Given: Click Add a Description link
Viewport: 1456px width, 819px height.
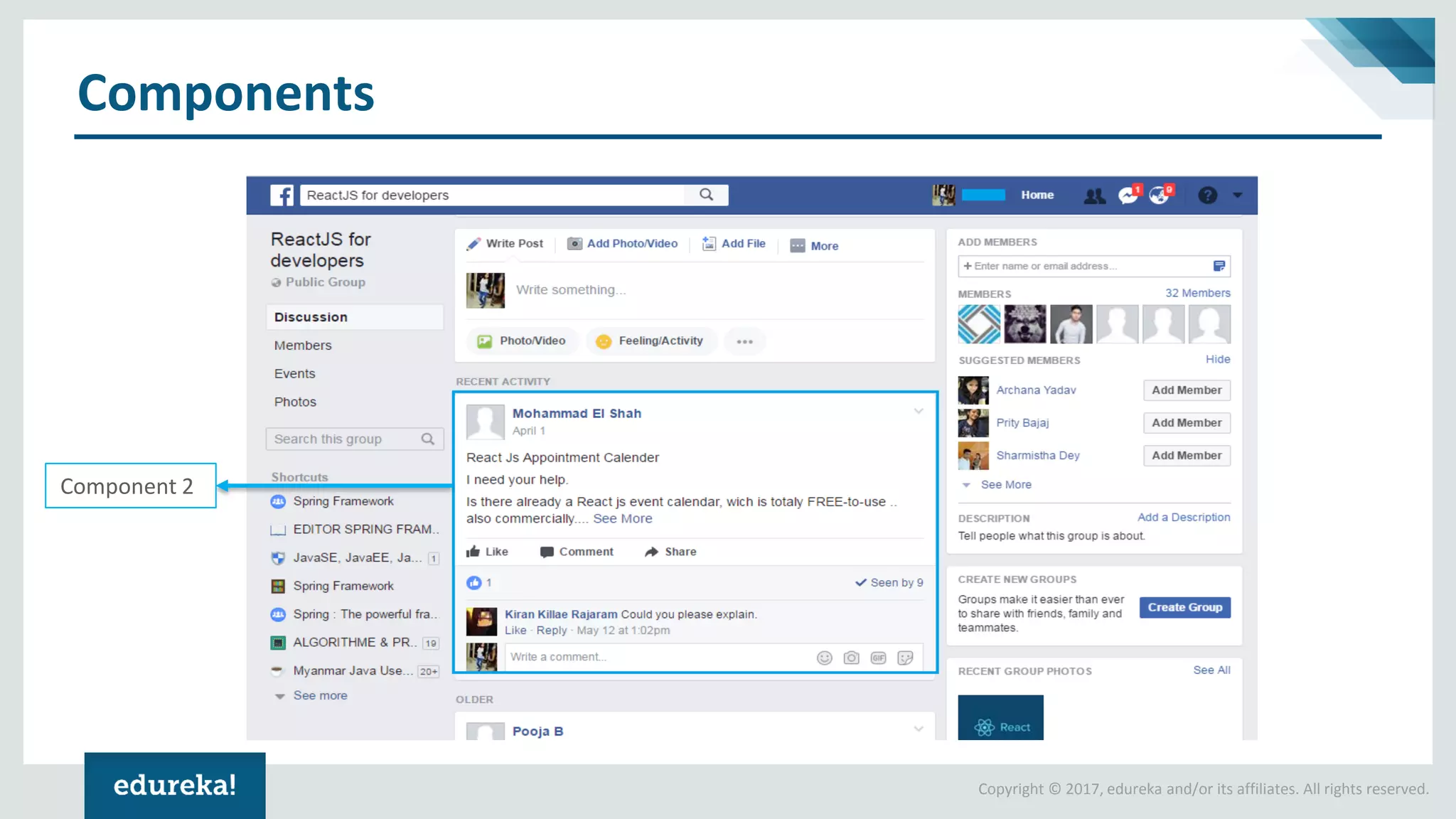Looking at the screenshot, I should tap(1183, 518).
